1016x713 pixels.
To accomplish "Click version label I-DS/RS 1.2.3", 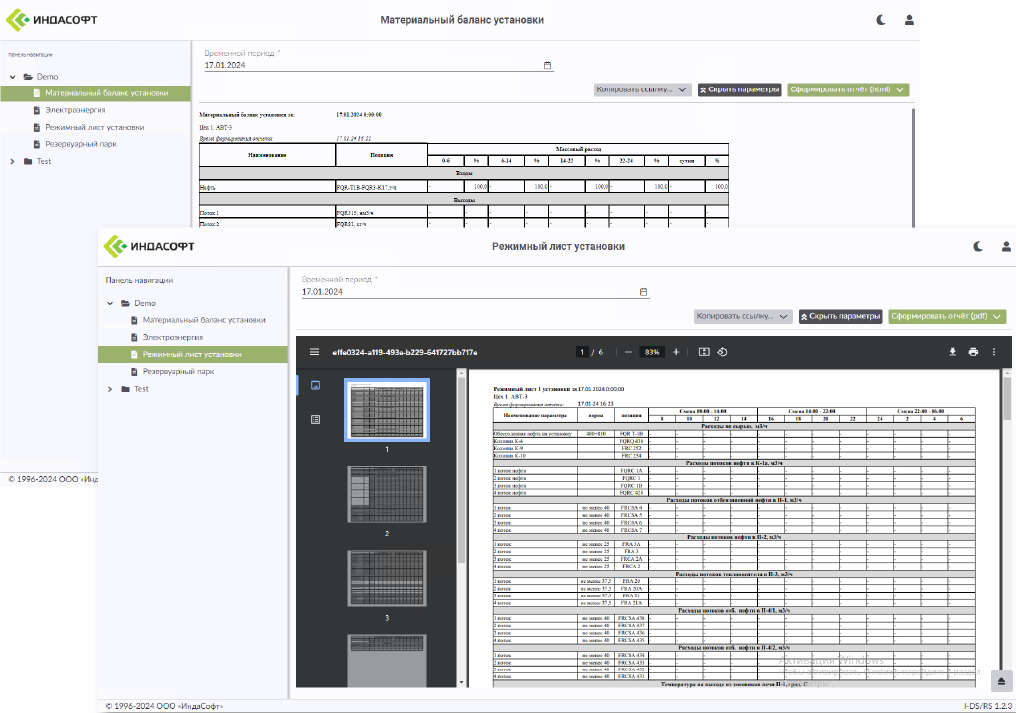I will point(987,706).
